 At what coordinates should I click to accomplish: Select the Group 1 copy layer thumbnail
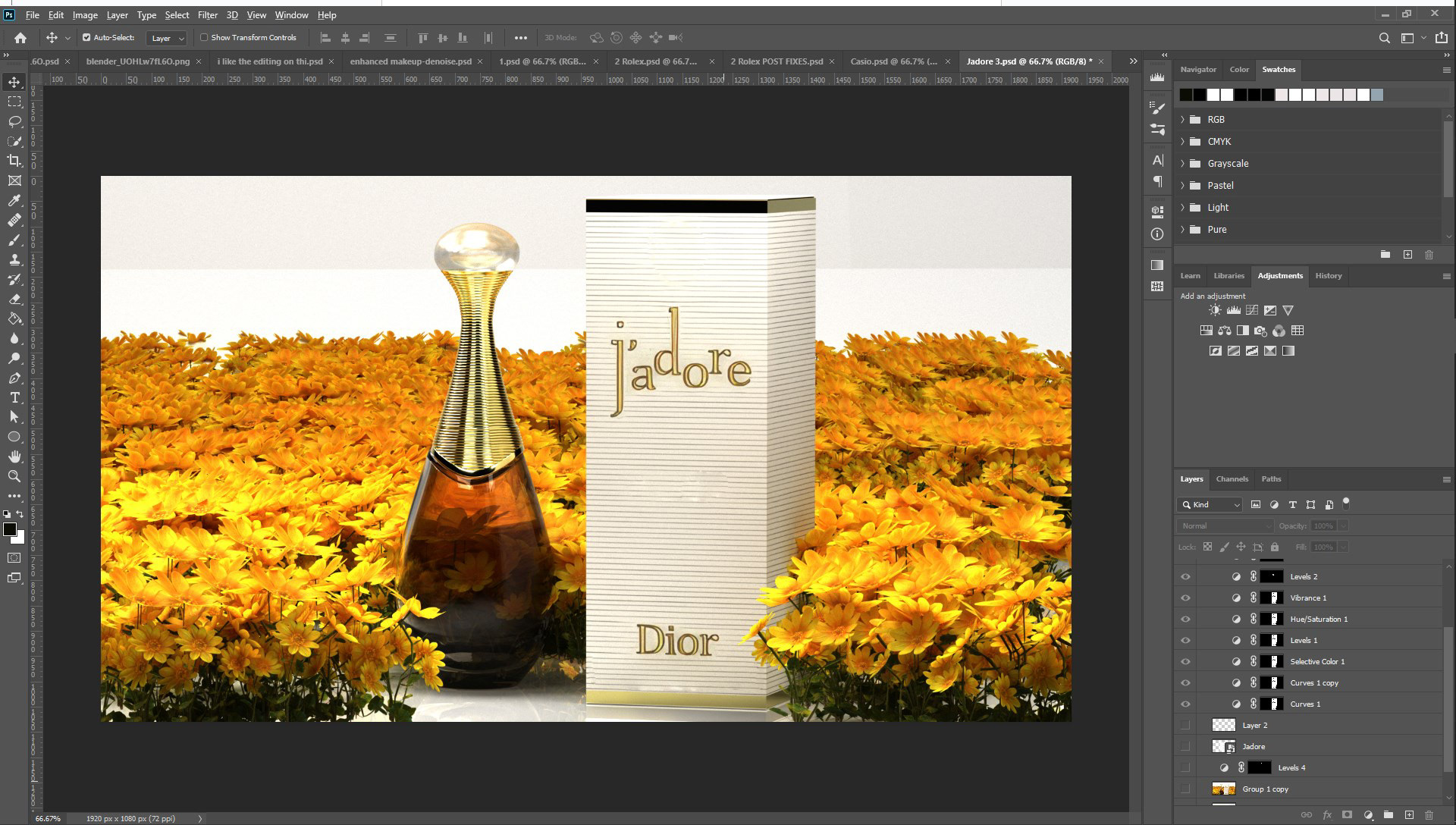click(1223, 789)
